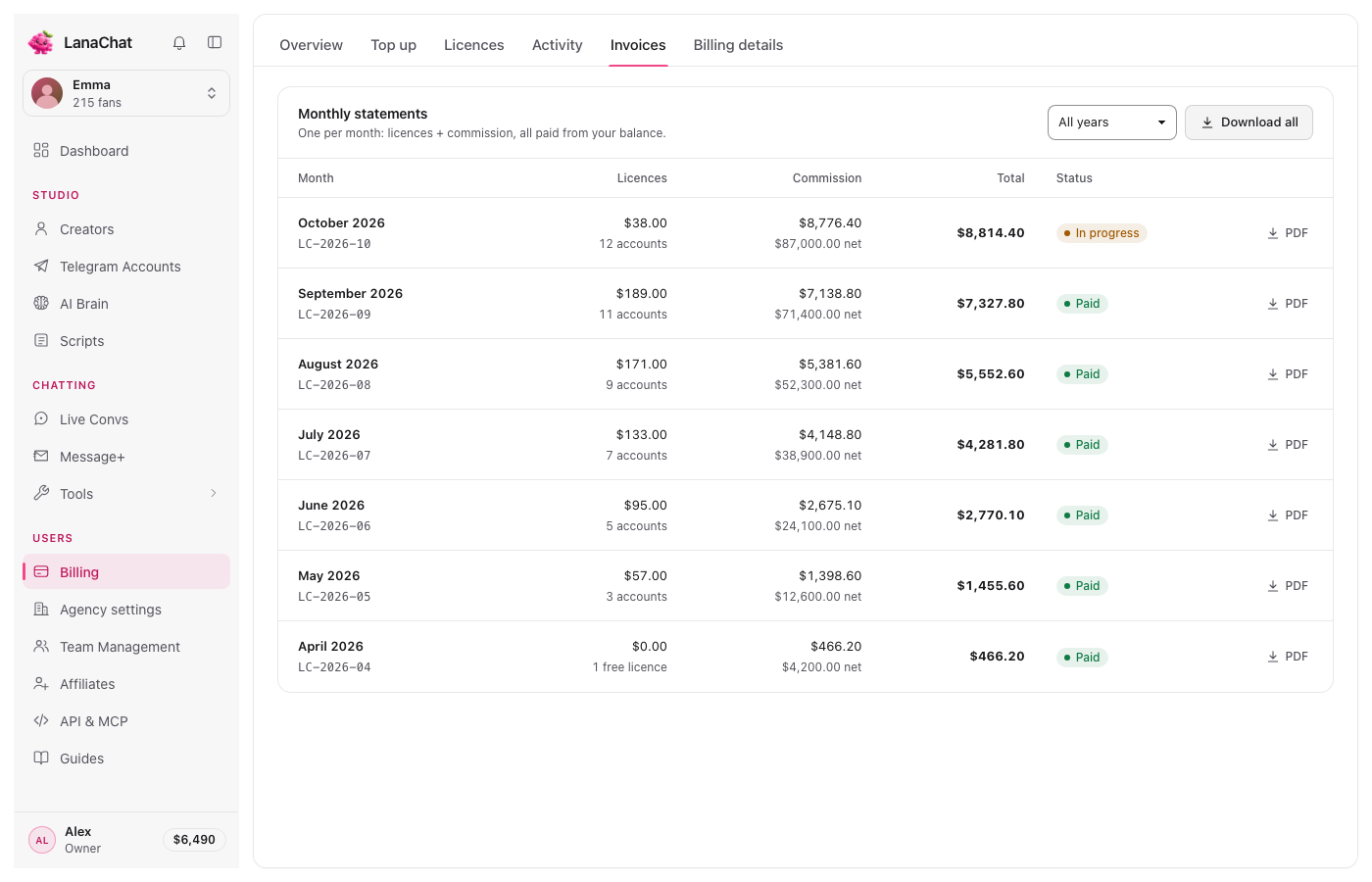Image resolution: width=1372 pixels, height=882 pixels.
Task: Click invoice number LC-2026-09
Action: click(334, 315)
